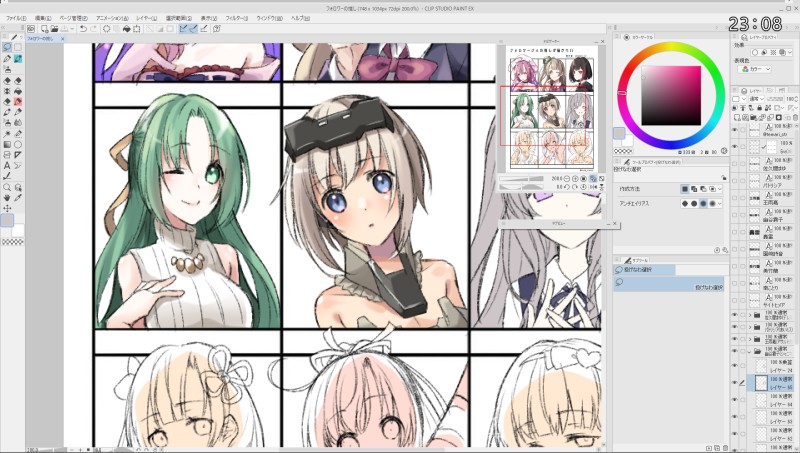Zoom out in the Navigator panel
Screen dimensions: 800x453
(x=567, y=179)
